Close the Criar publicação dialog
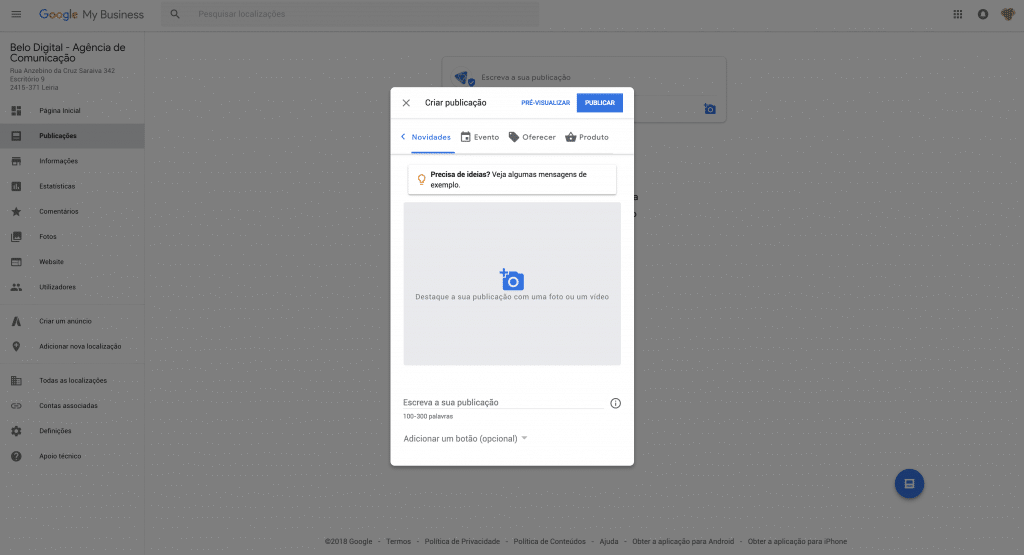The image size is (1024, 555). click(x=406, y=103)
